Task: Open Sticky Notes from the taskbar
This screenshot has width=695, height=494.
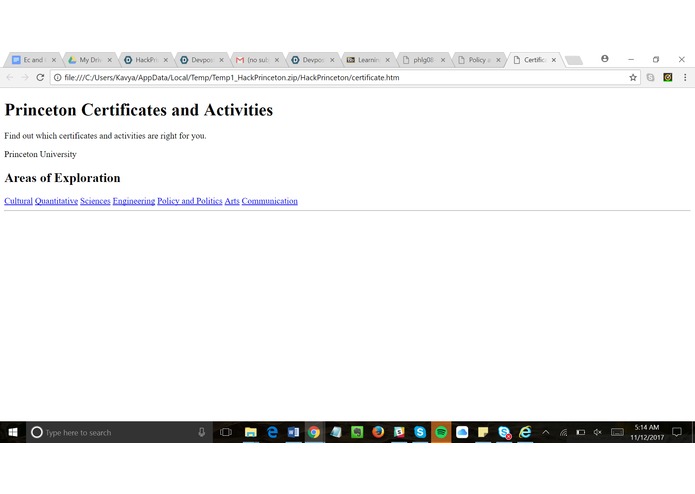Action: 483,432
